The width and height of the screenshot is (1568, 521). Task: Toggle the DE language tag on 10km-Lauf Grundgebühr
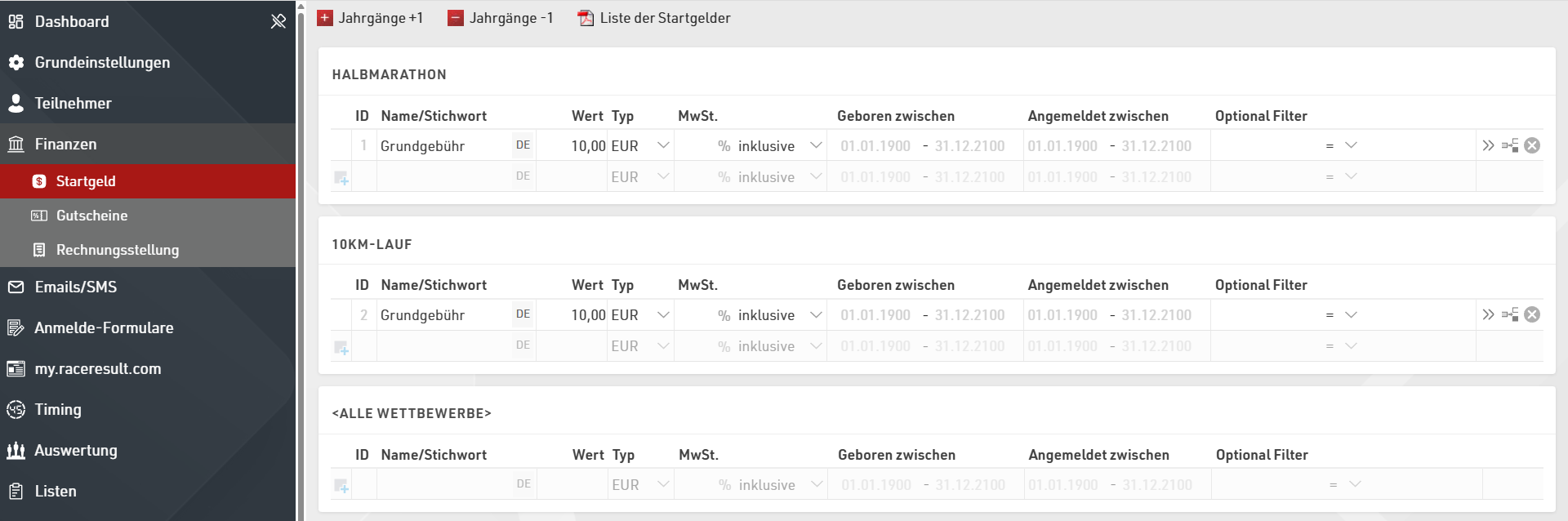click(523, 314)
